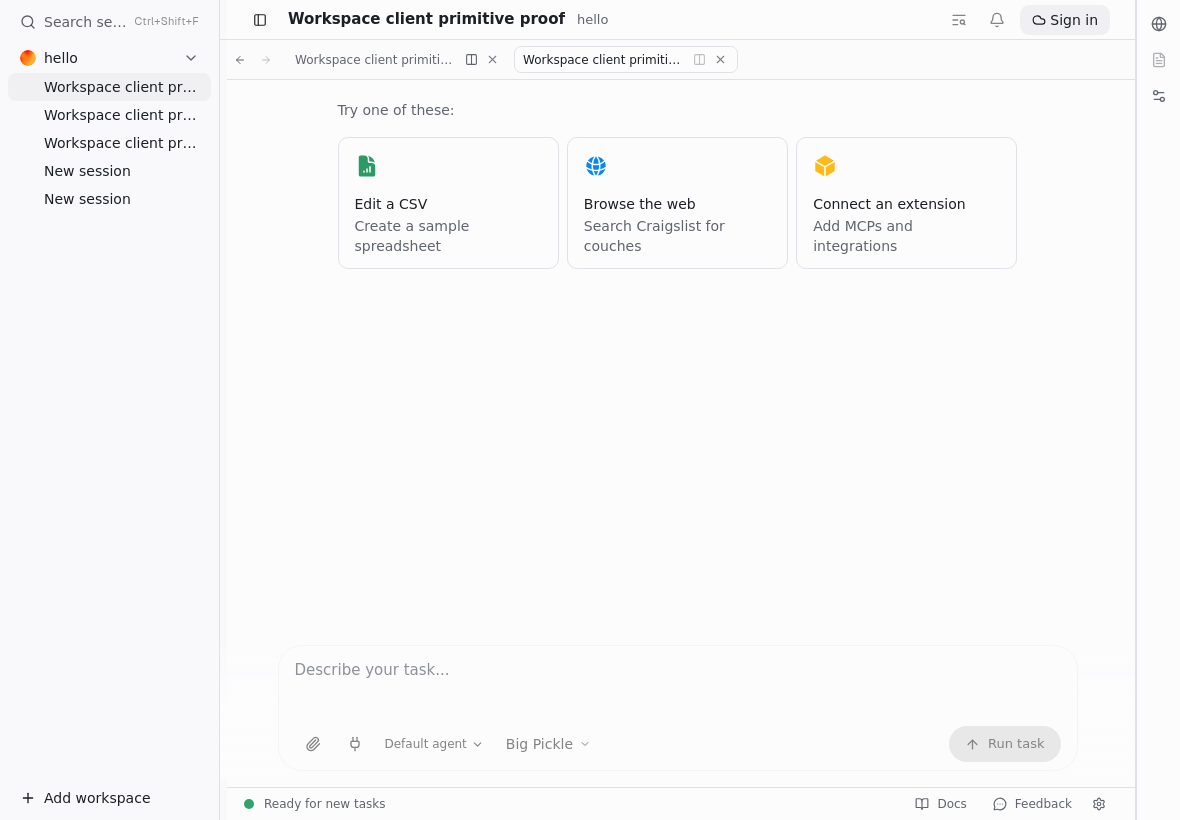Focus the Search sessions field
Viewport: 1180px width, 820px height.
click(x=109, y=22)
